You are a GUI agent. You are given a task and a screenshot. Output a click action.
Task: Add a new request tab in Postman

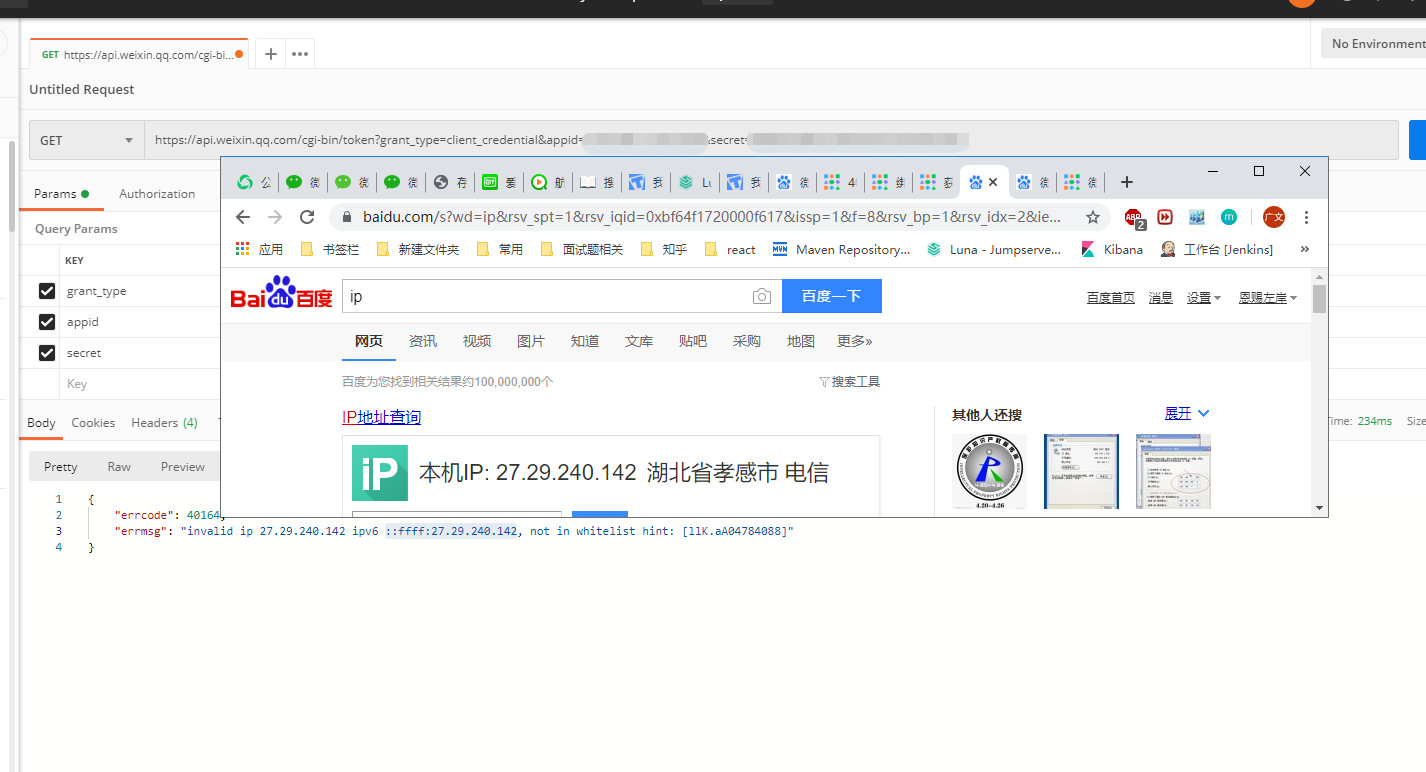point(270,54)
